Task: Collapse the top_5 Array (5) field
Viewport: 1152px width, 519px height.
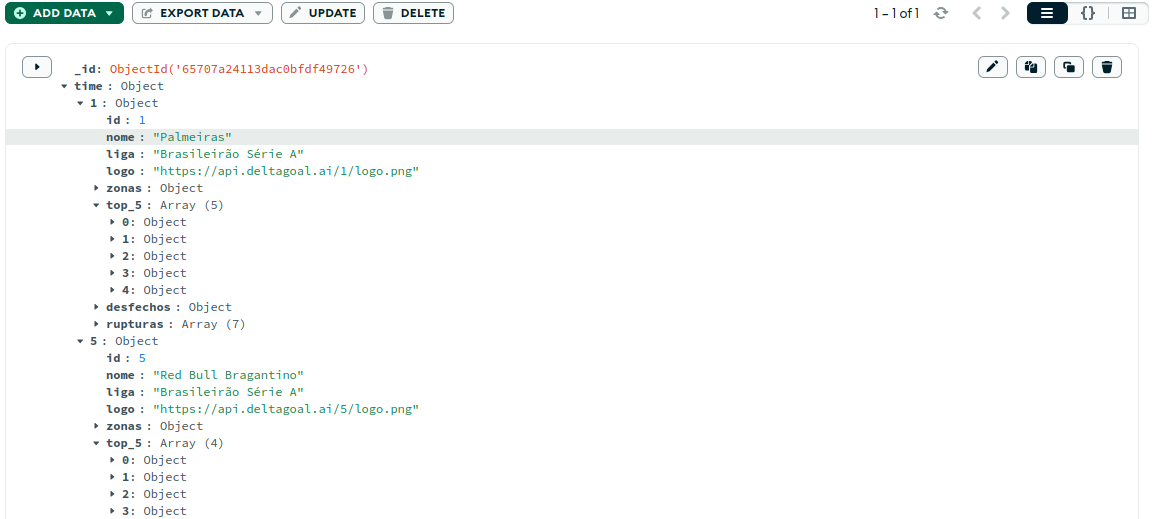Action: (x=97, y=205)
